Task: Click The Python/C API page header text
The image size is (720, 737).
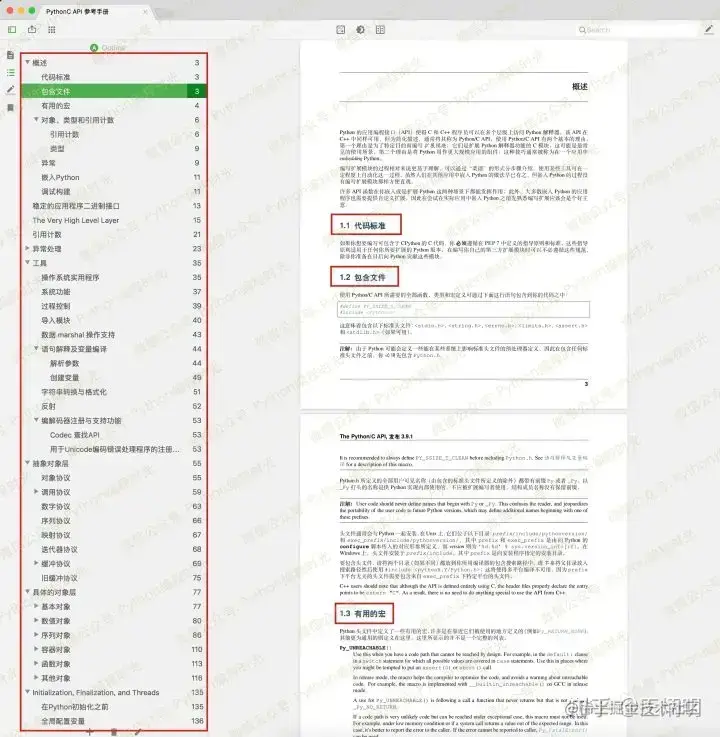Action: point(376,436)
